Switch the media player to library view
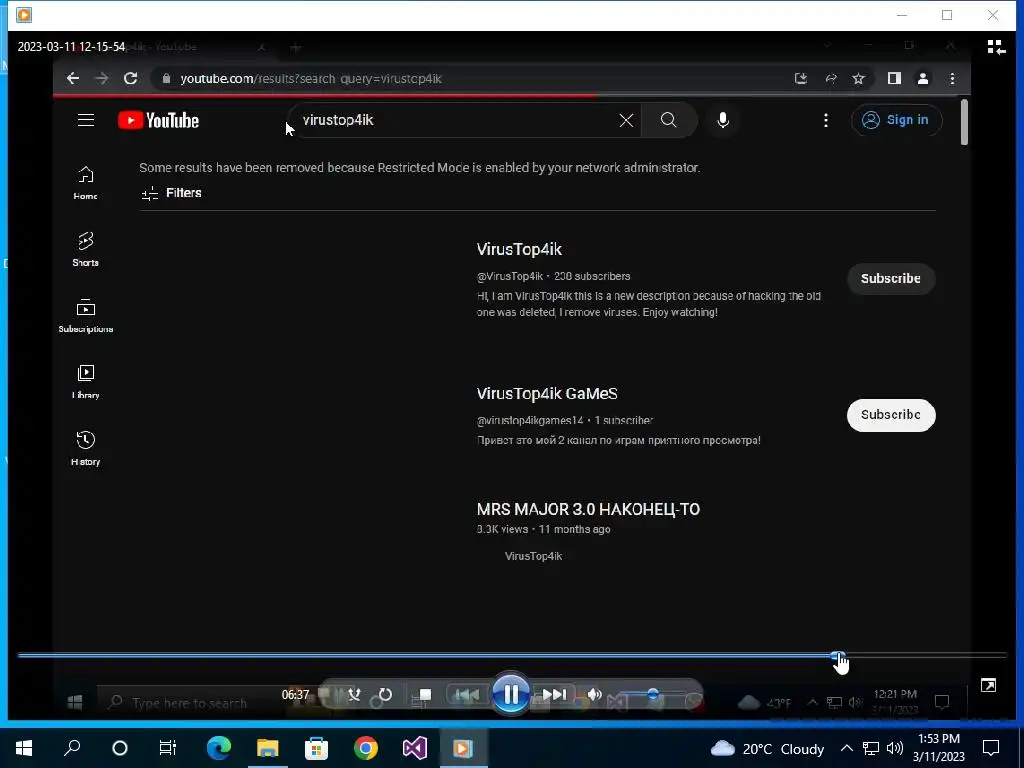The height and width of the screenshot is (768, 1024). (996, 47)
